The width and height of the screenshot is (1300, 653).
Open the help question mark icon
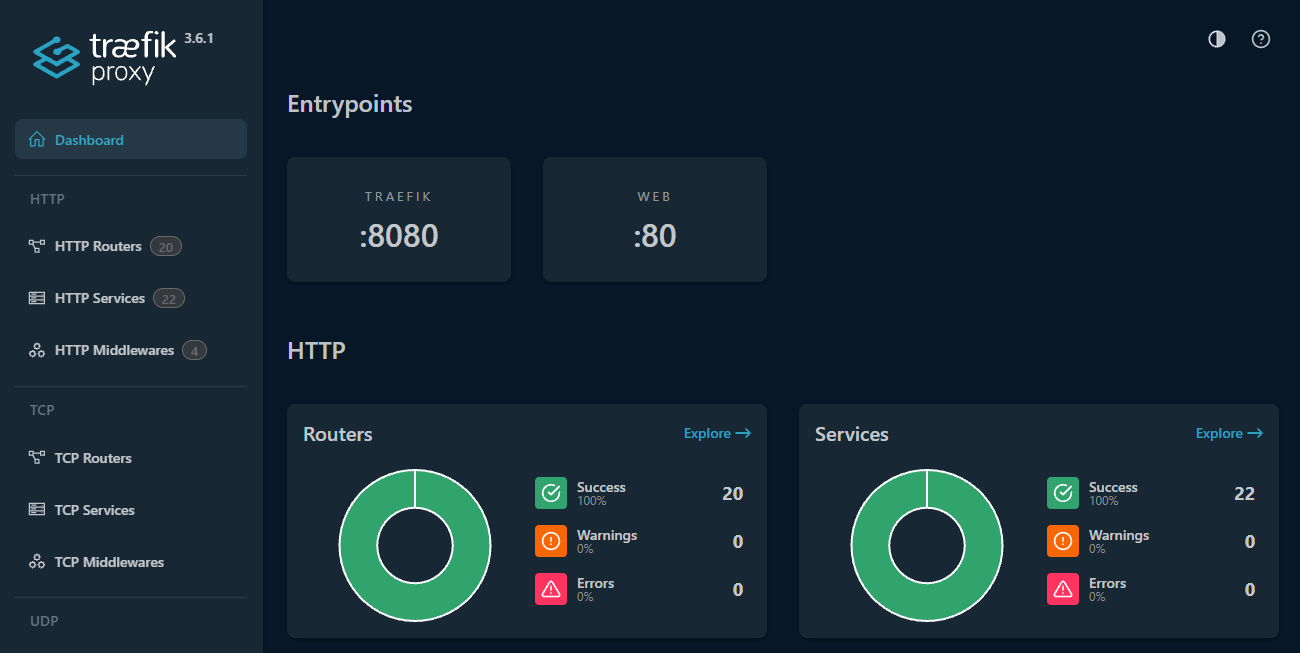(x=1260, y=39)
